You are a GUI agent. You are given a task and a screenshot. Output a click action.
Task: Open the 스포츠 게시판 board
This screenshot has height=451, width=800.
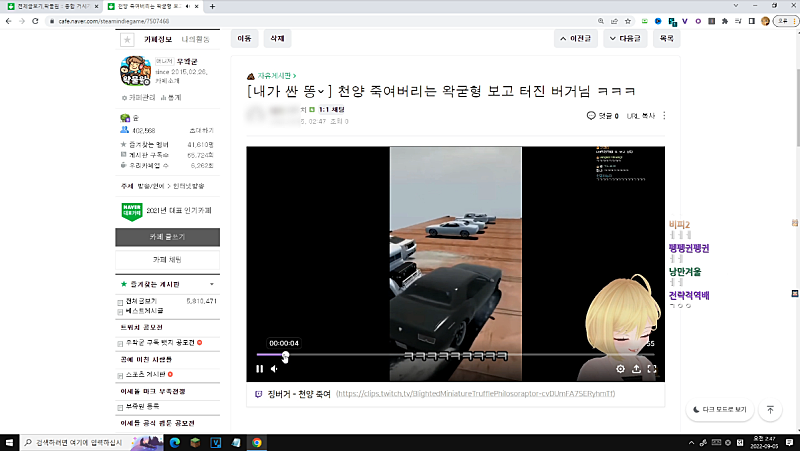pos(145,374)
